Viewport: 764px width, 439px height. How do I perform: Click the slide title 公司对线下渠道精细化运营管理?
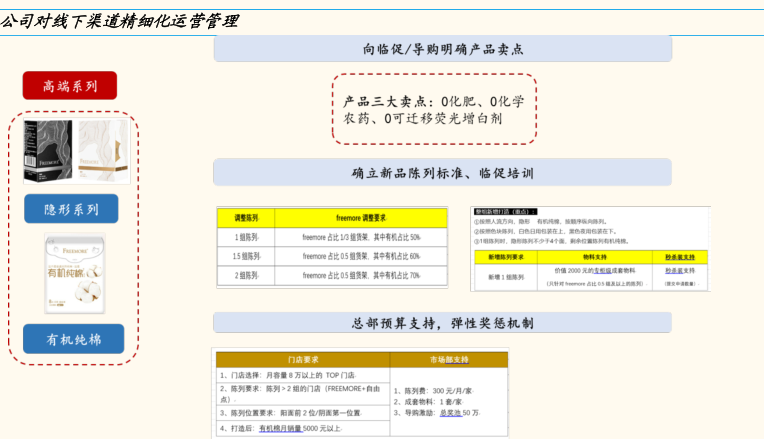(x=120, y=20)
